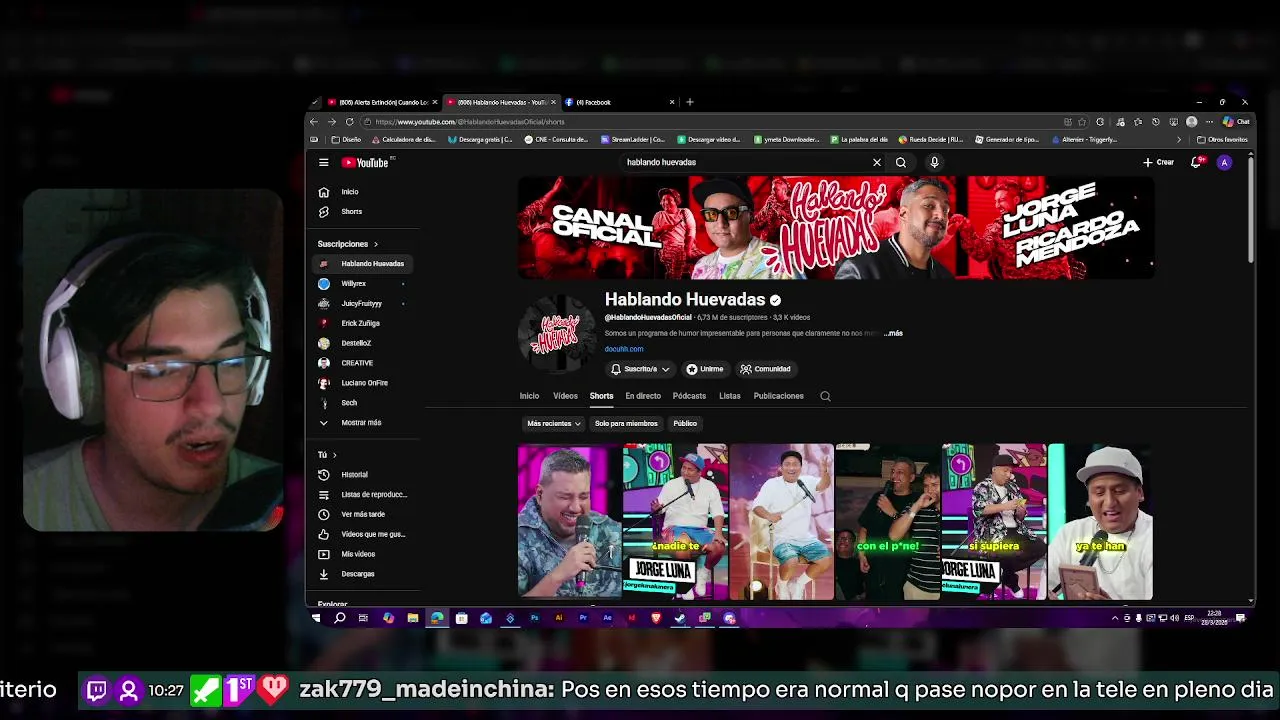Reload the page
The image size is (1280, 720).
349,122
